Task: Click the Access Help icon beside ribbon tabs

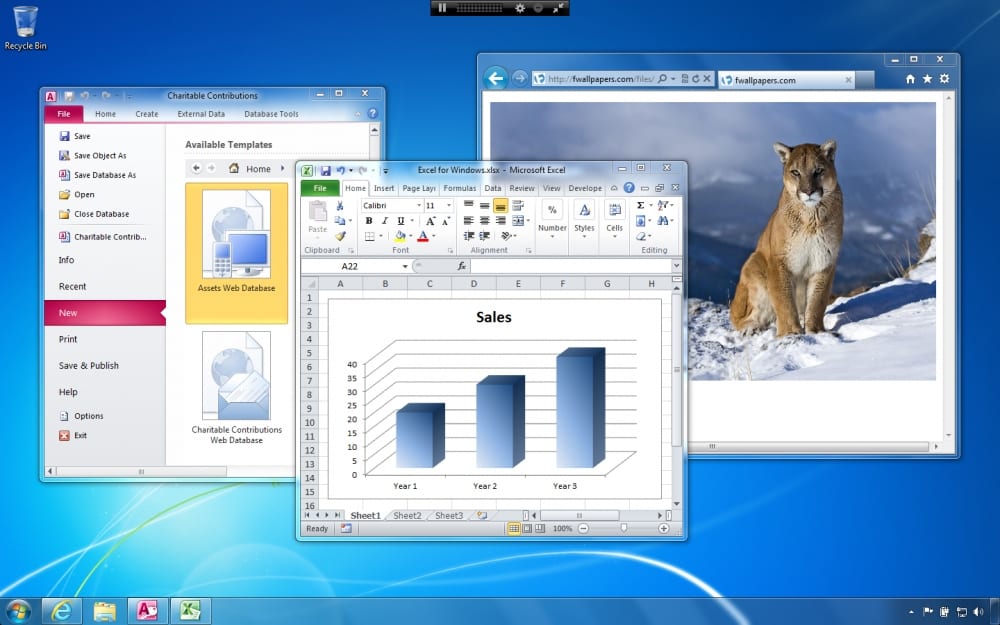Action: (x=373, y=114)
